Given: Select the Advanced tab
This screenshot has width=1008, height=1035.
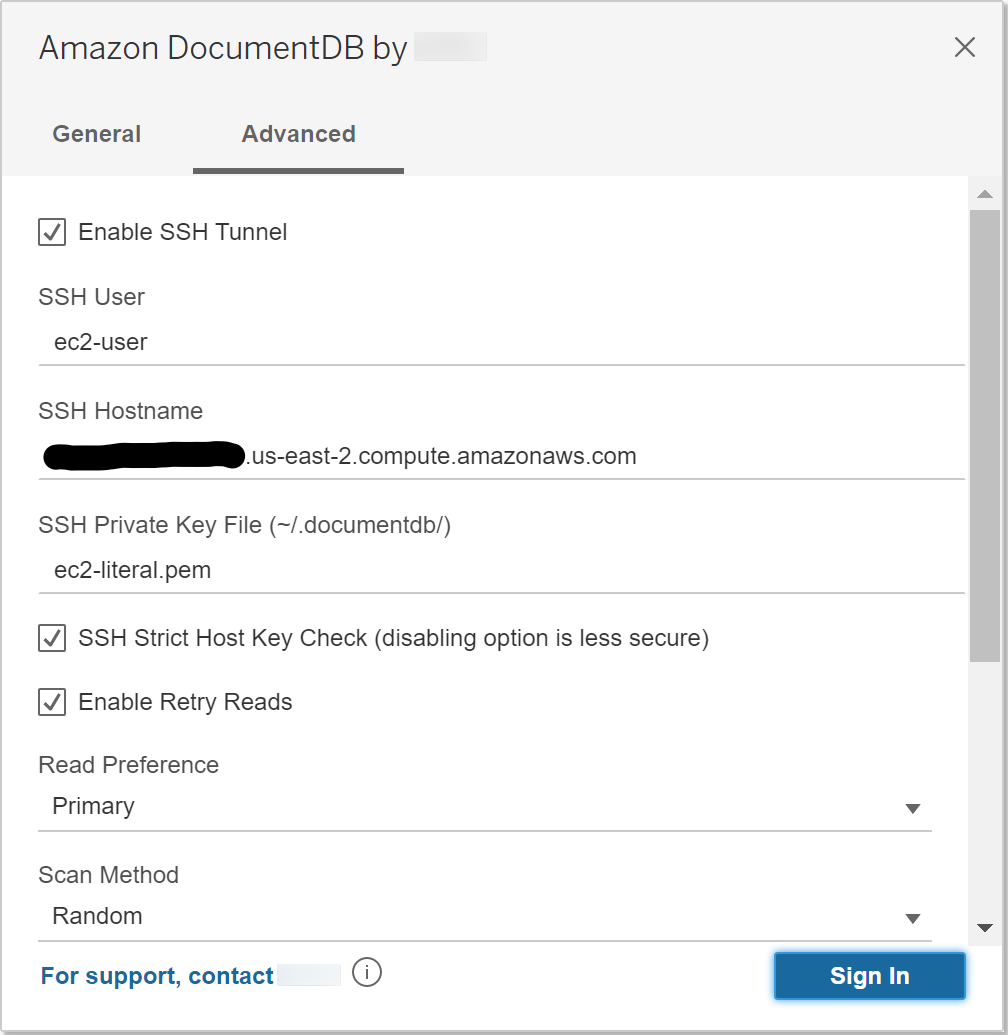Looking at the screenshot, I should pos(298,134).
